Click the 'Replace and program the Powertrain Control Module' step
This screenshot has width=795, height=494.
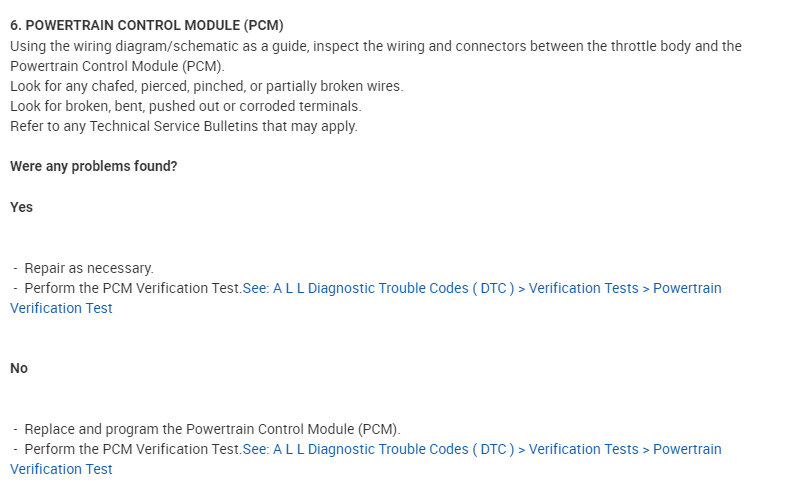(212, 429)
